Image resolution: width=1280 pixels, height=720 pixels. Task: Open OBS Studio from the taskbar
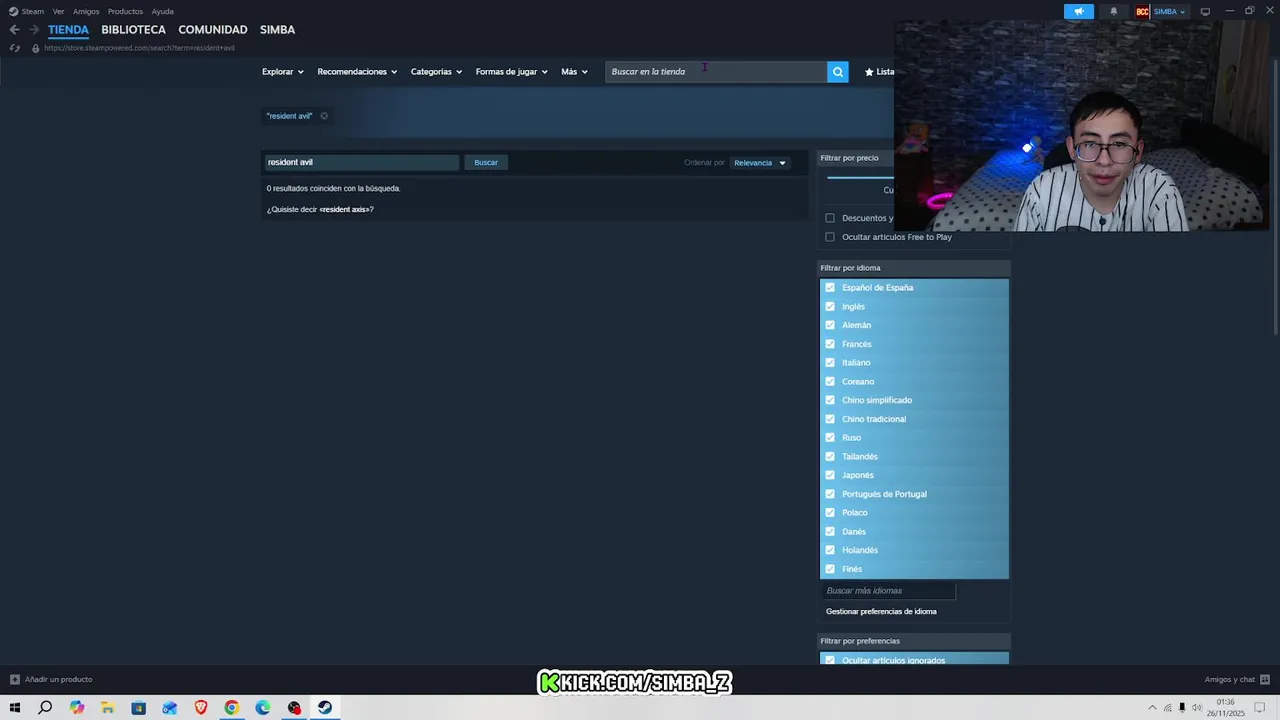click(x=294, y=708)
